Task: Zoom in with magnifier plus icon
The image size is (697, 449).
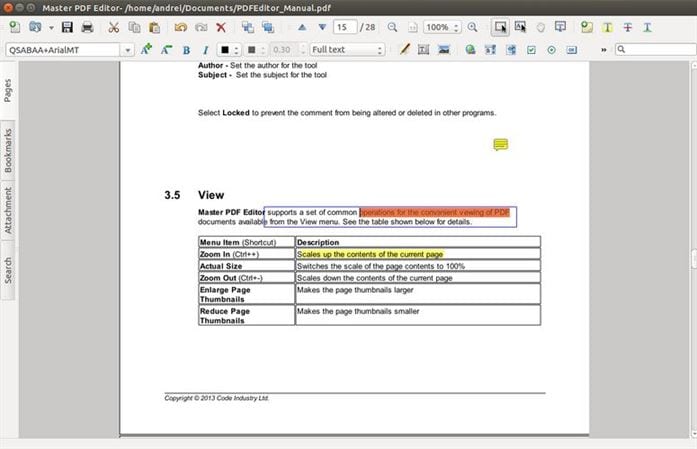Action: click(x=473, y=27)
